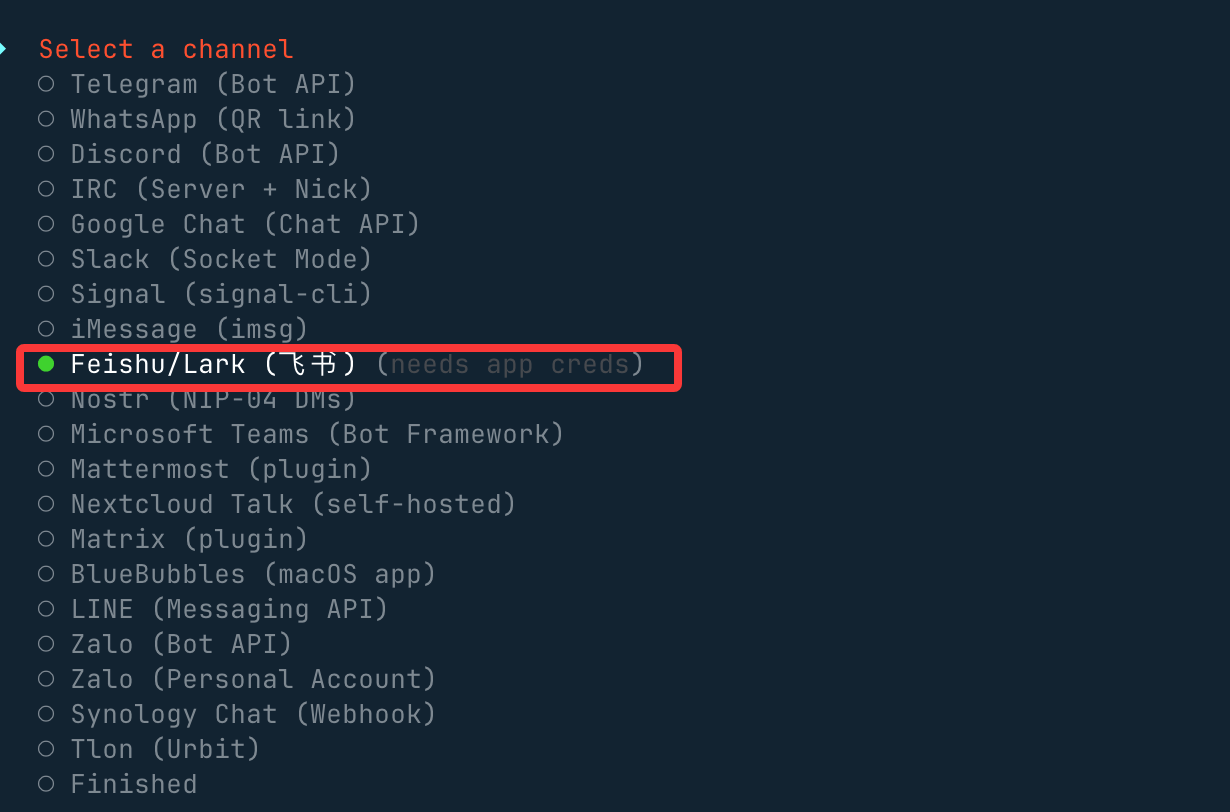Select the Signal (signal-cli) channel
The height and width of the screenshot is (812, 1230).
(x=46, y=294)
